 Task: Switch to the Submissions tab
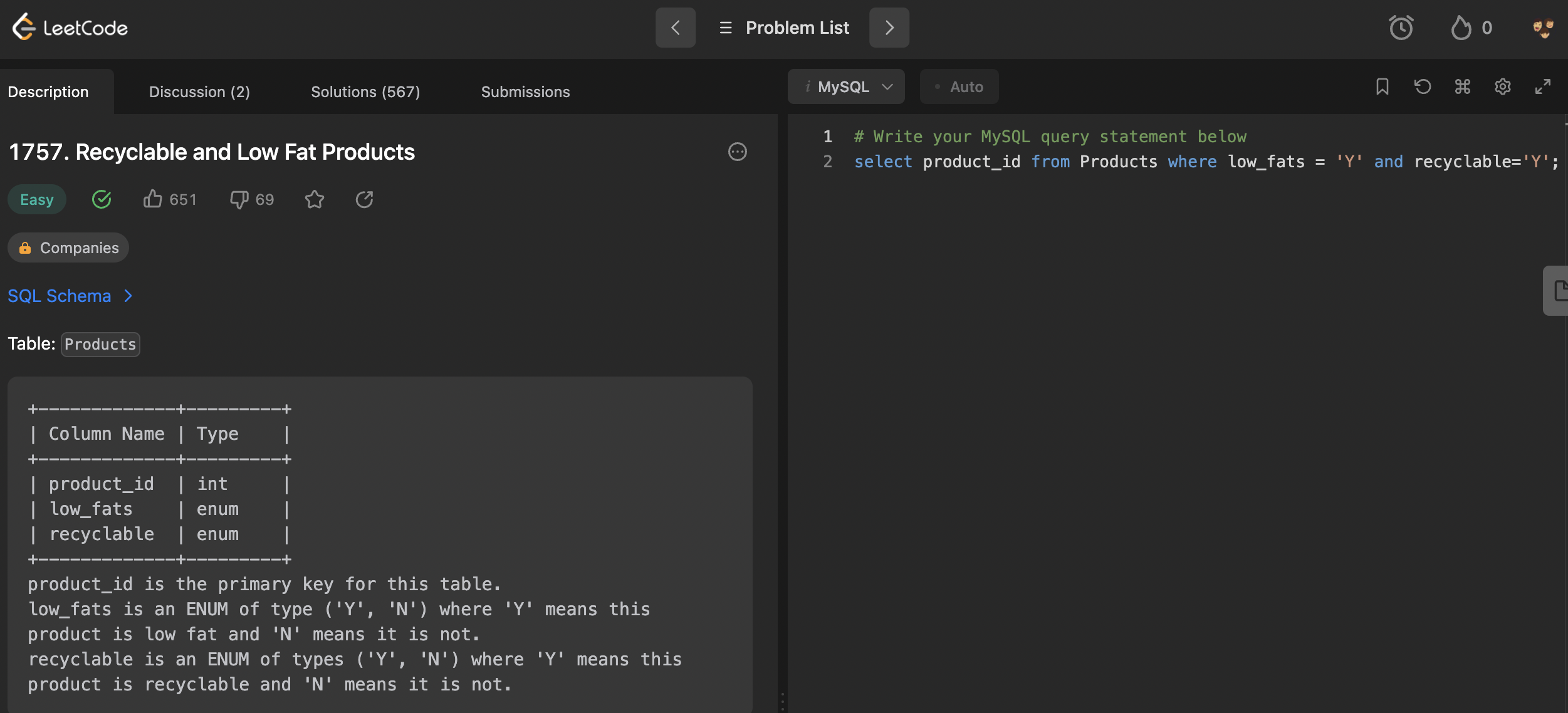pos(525,92)
